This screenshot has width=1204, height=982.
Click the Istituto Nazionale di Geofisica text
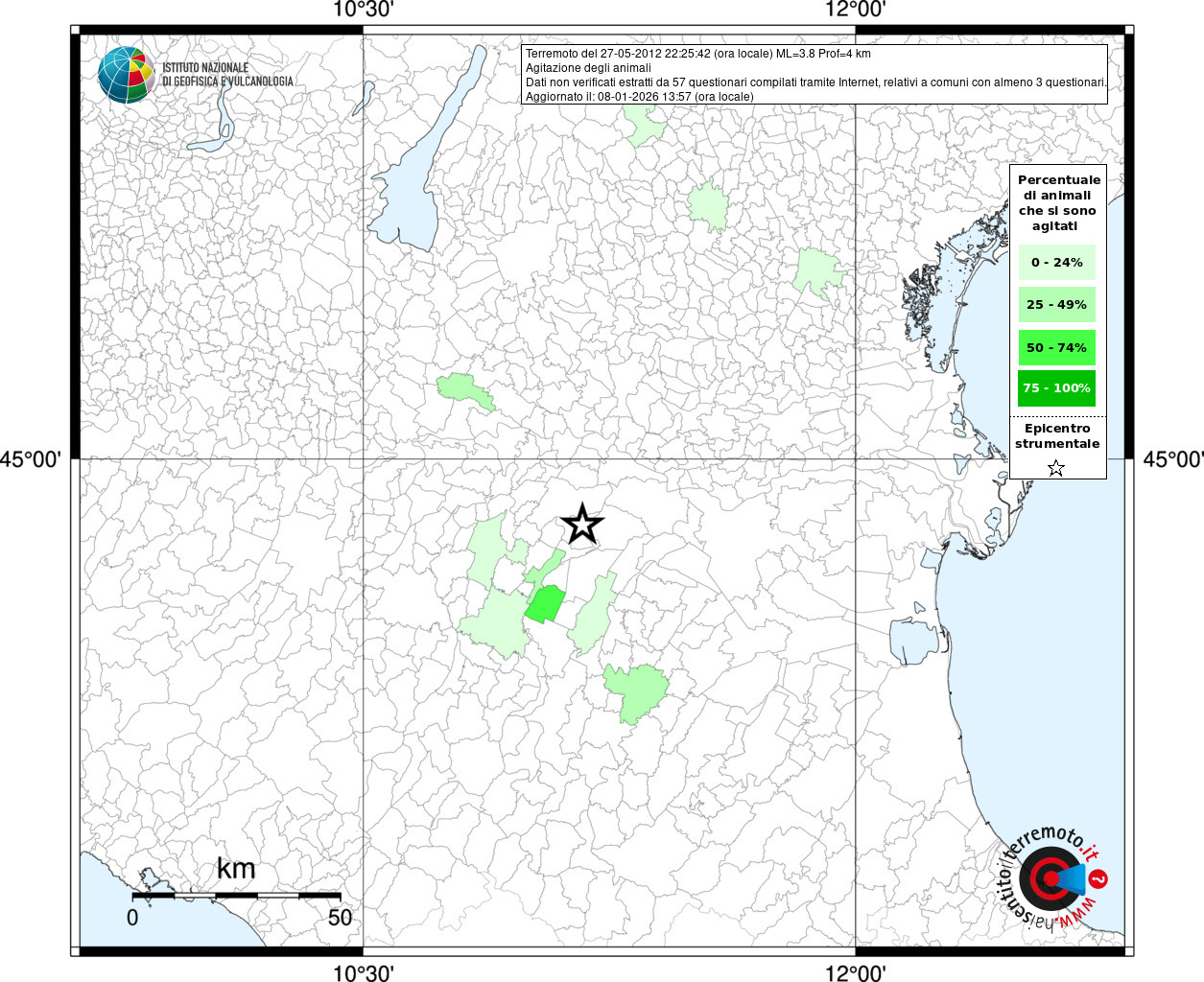[x=227, y=75]
